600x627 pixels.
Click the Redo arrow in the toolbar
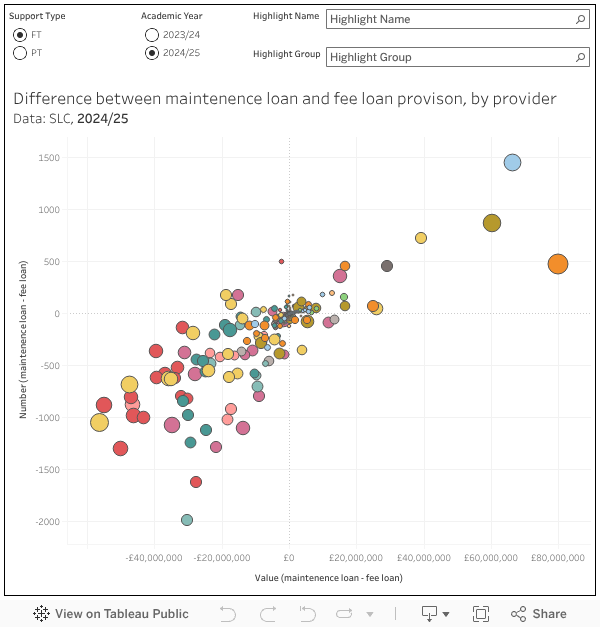coord(267,614)
